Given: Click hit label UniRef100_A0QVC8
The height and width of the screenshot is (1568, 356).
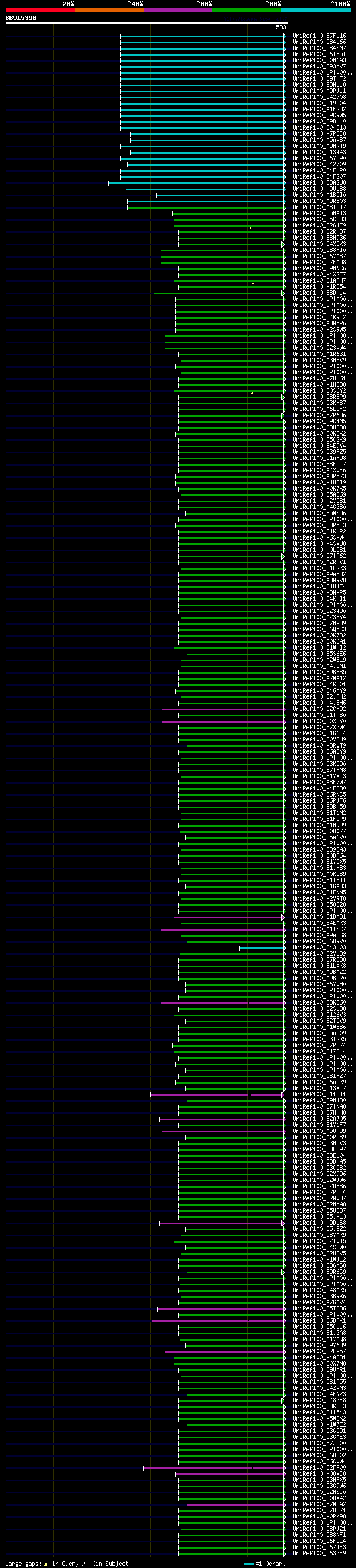Looking at the screenshot, I should point(319,1474).
